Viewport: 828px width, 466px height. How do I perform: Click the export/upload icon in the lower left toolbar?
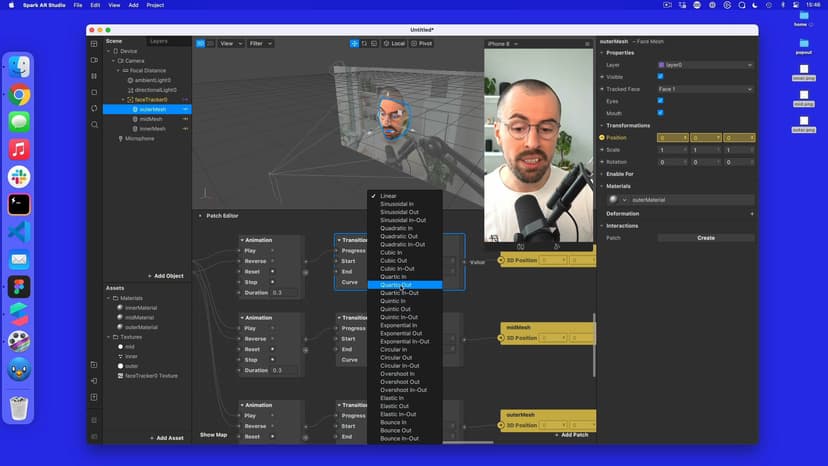click(x=94, y=397)
